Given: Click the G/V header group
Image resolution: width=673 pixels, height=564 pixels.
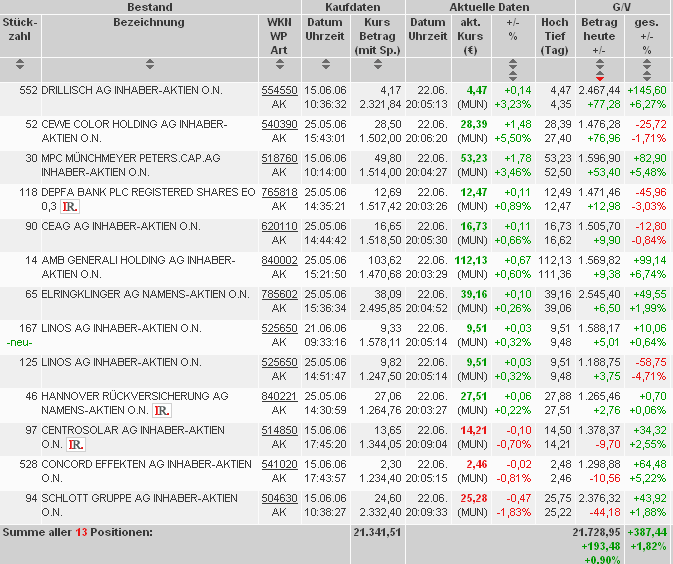Looking at the screenshot, I should coord(622,7).
